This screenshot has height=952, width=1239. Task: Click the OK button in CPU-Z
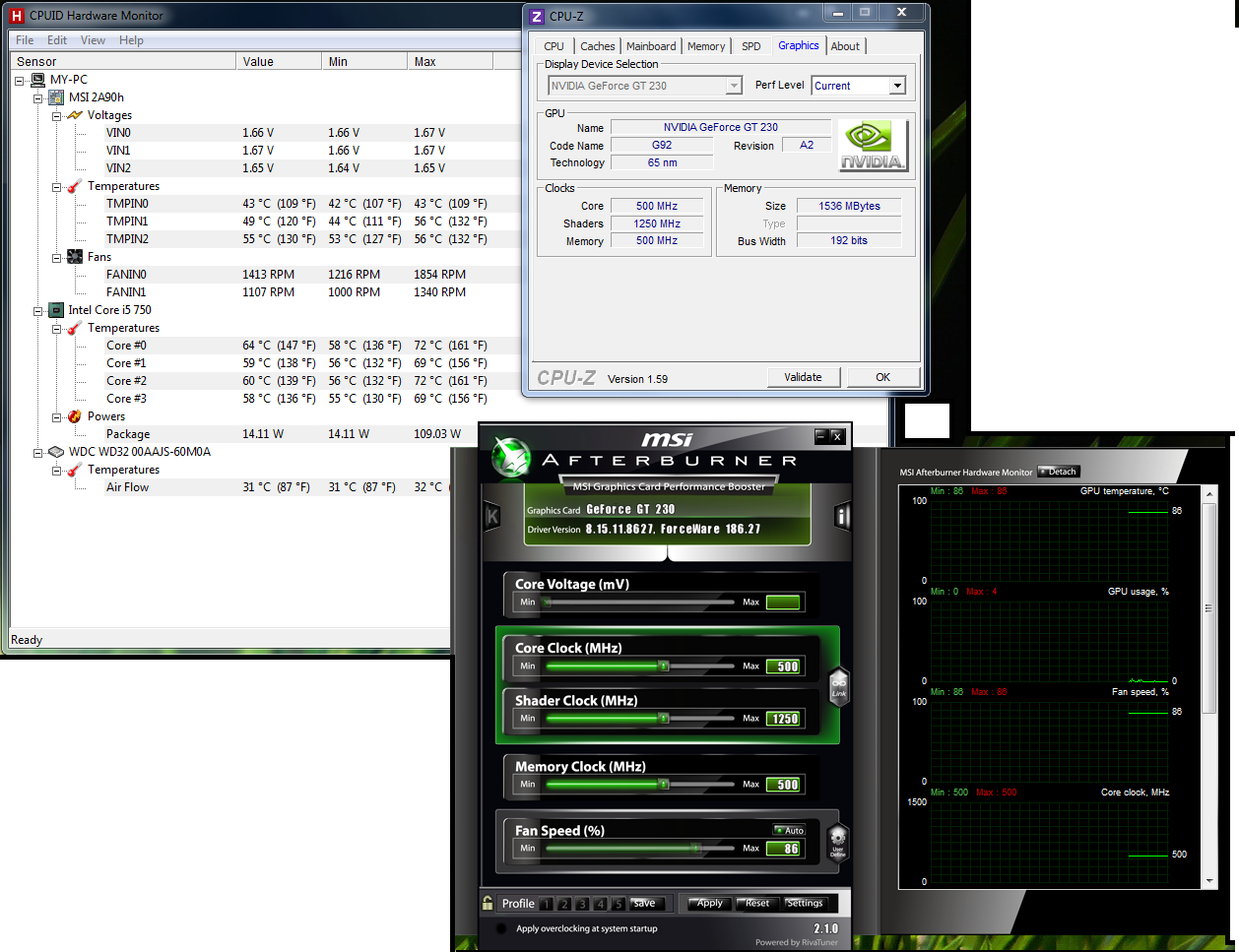click(882, 377)
